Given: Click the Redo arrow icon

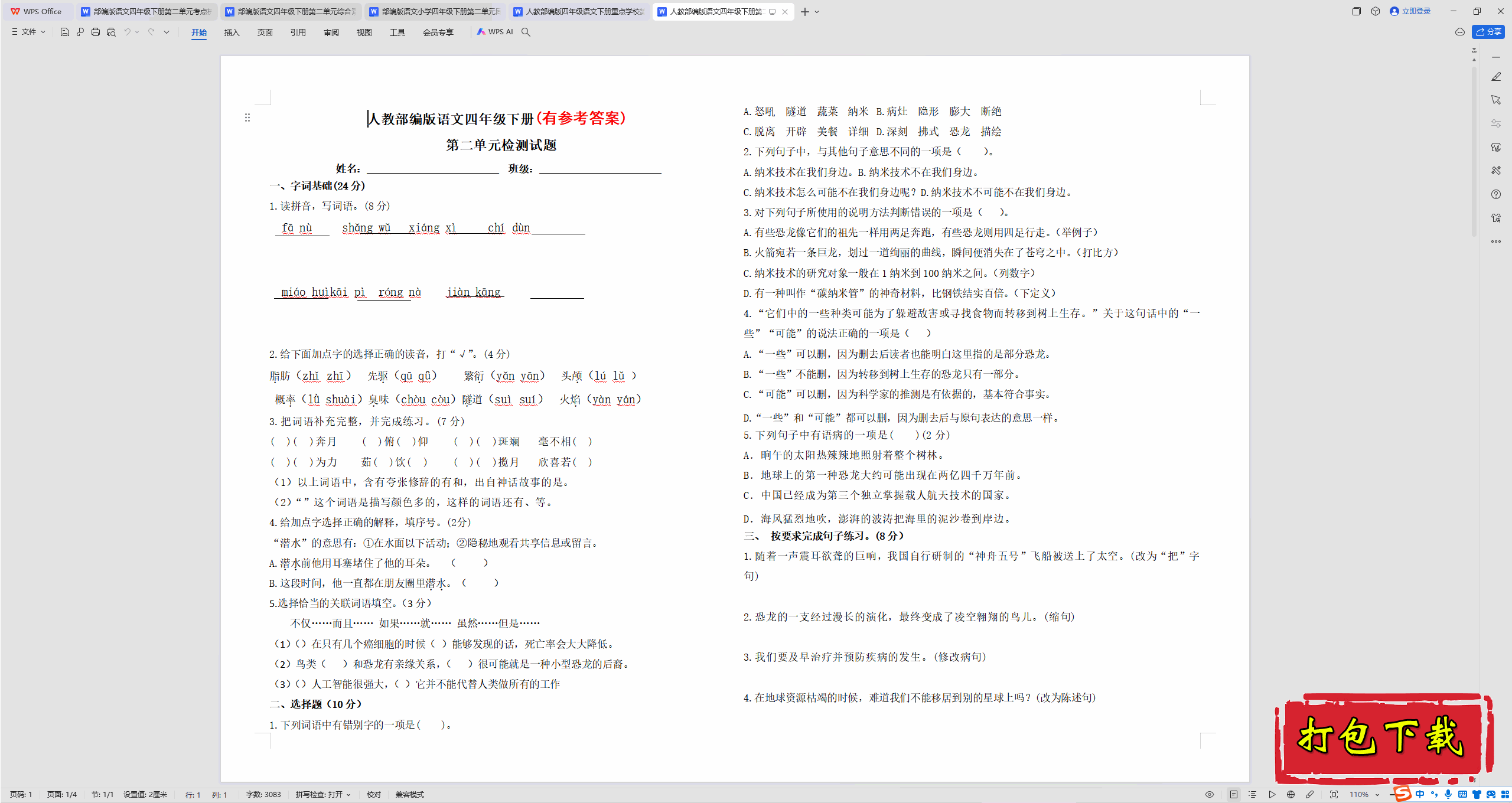Looking at the screenshot, I should [151, 32].
